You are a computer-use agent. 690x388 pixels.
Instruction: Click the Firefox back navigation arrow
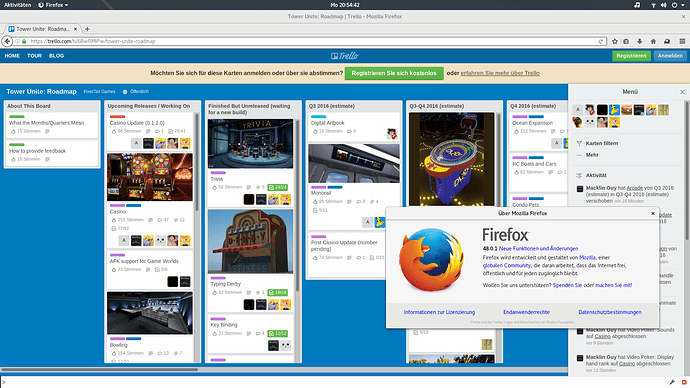[x=7, y=41]
